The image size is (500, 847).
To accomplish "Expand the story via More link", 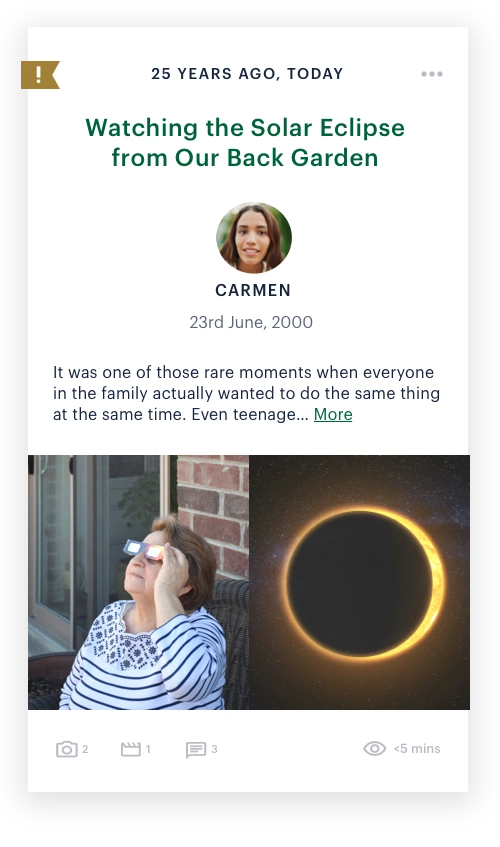I will click(333, 414).
